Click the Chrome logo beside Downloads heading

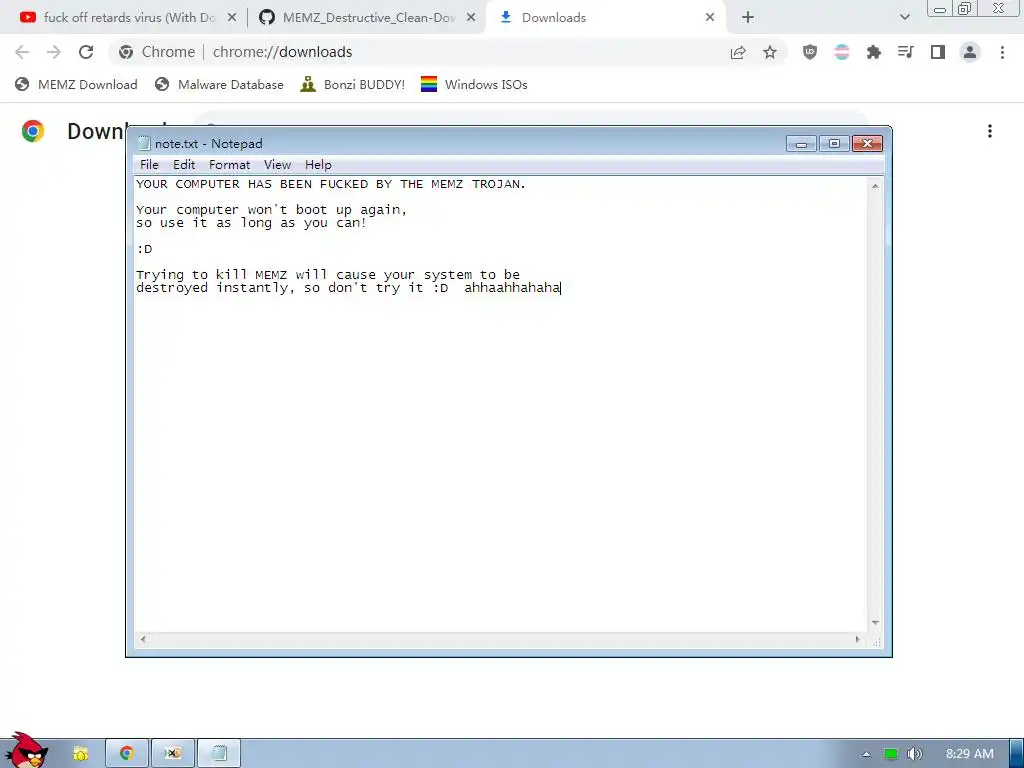coord(33,131)
